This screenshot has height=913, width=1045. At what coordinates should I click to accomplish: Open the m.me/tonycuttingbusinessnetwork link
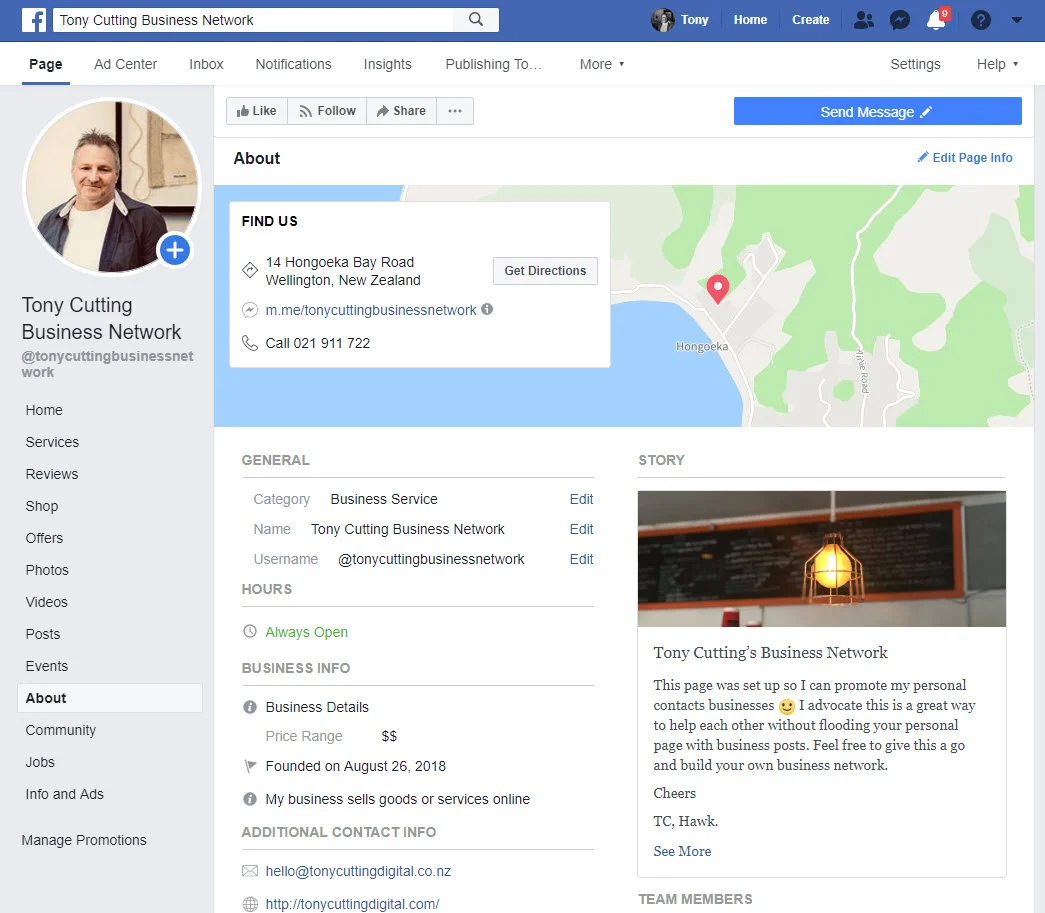point(371,310)
